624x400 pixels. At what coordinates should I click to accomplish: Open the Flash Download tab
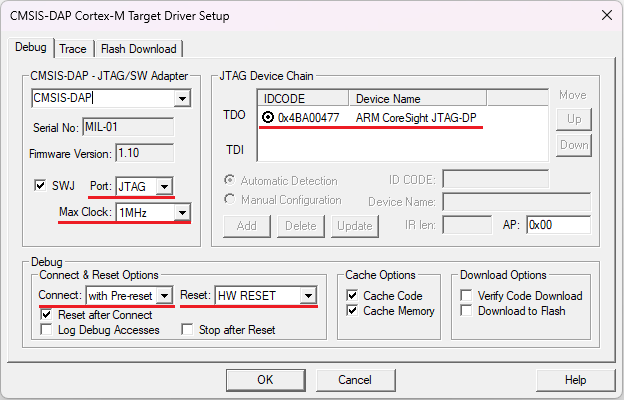coord(138,48)
